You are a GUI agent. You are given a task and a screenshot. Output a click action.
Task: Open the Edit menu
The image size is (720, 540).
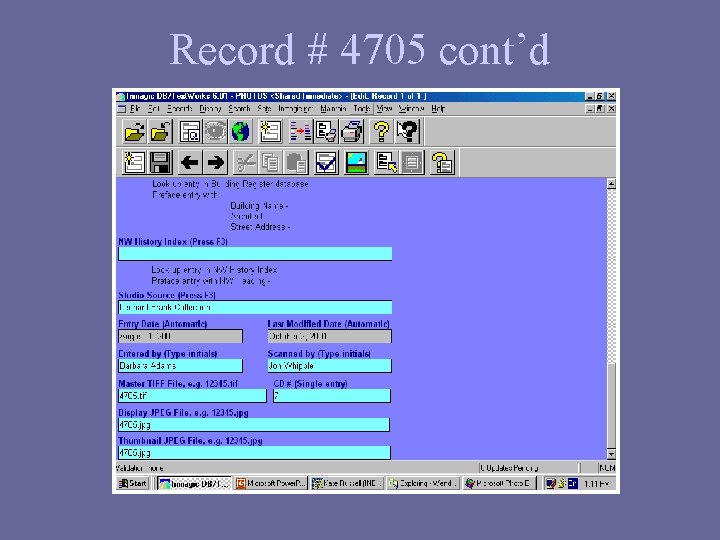point(153,109)
